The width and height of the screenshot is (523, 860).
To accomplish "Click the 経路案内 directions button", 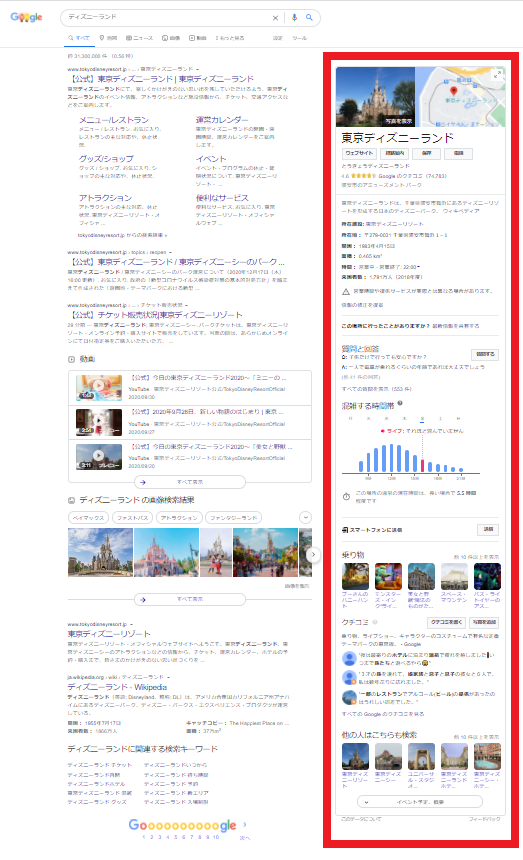I will [x=395, y=154].
